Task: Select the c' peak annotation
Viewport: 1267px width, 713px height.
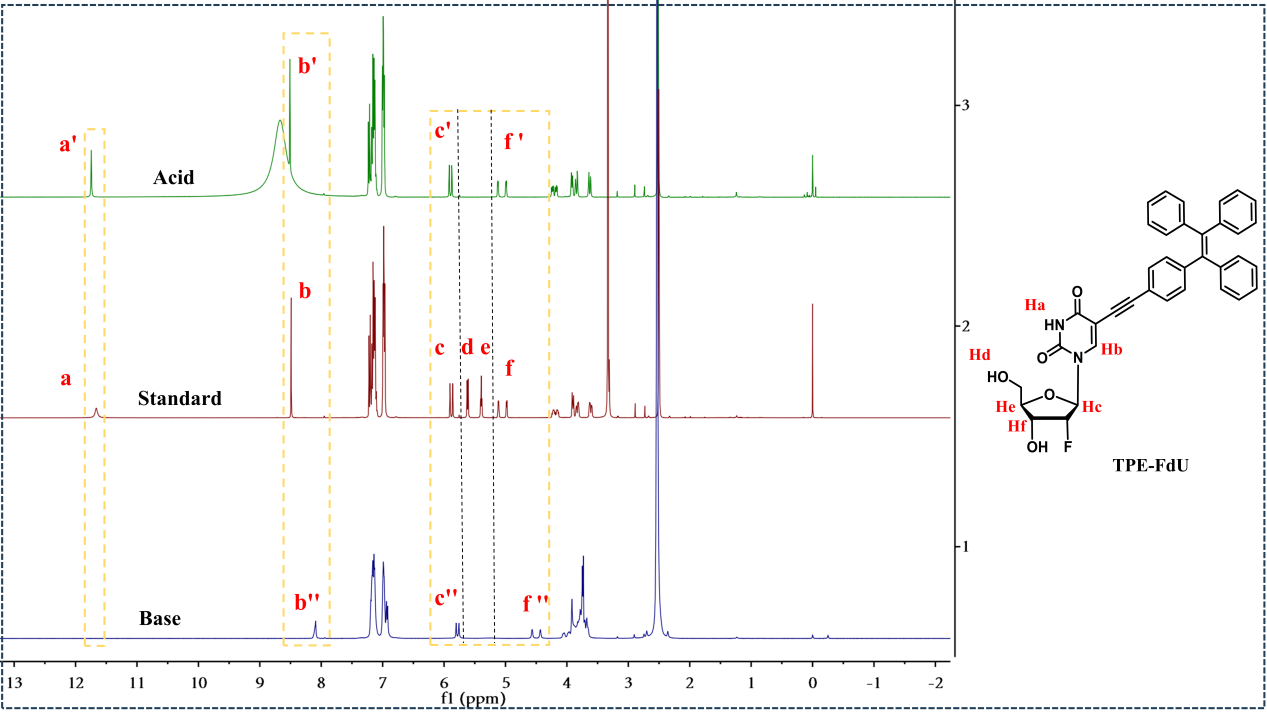Action: (443, 129)
